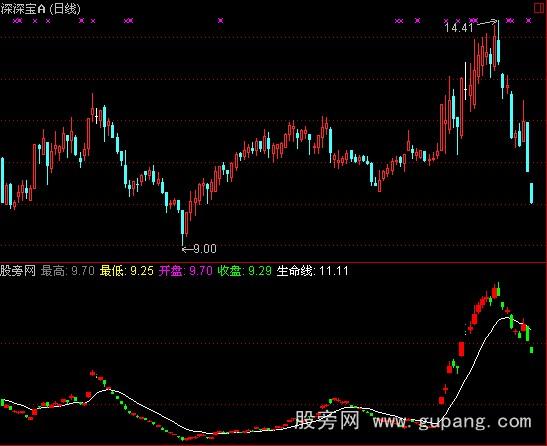Click the 收盘: 9.29 indicator value
Image resolution: width=547 pixels, height=446 pixels.
click(x=245, y=271)
